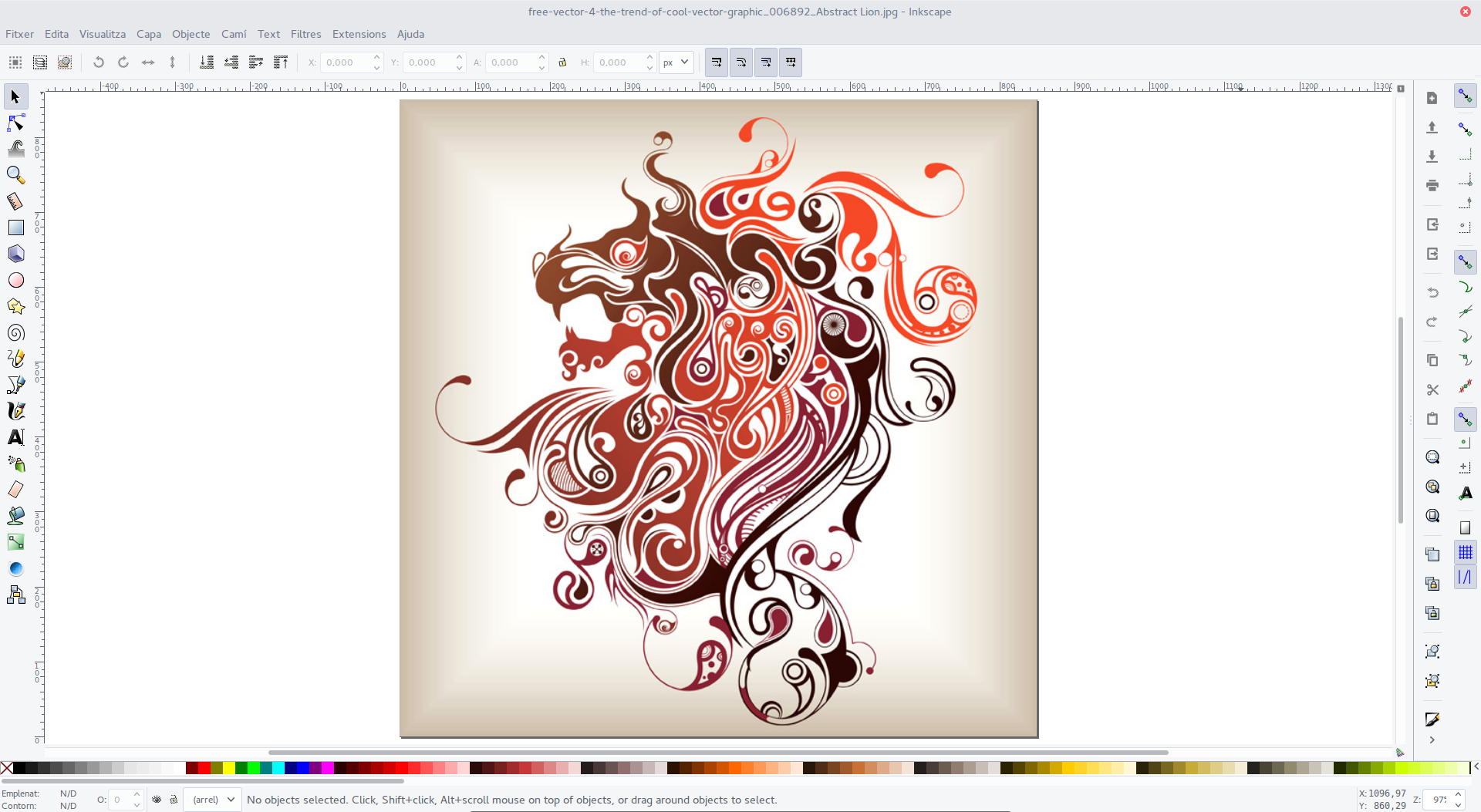The height and width of the screenshot is (812, 1481).
Task: Select the Spray objects tool
Action: point(15,463)
